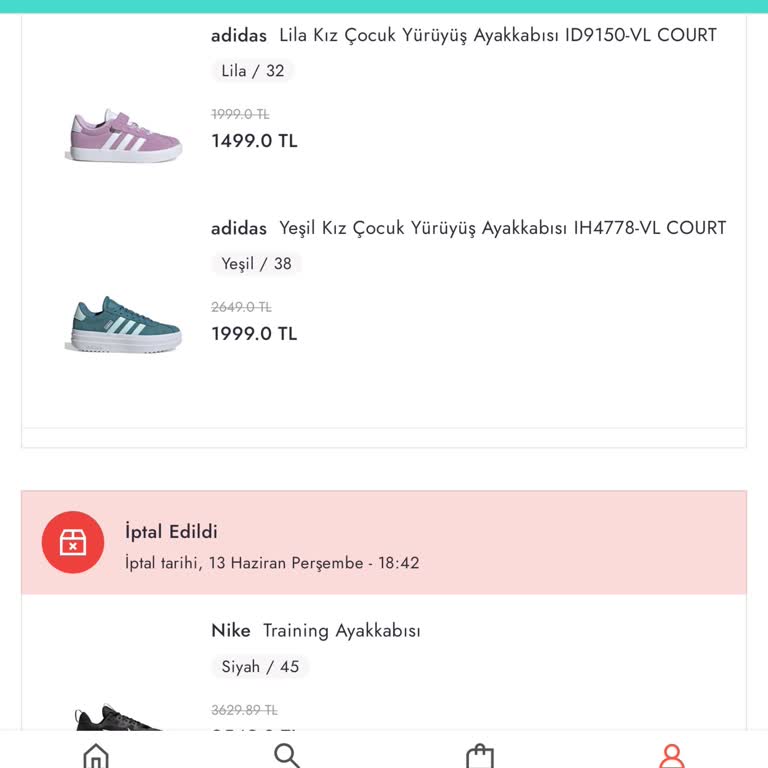Open the Nike Training Ayakkabısı product

(x=341, y=631)
